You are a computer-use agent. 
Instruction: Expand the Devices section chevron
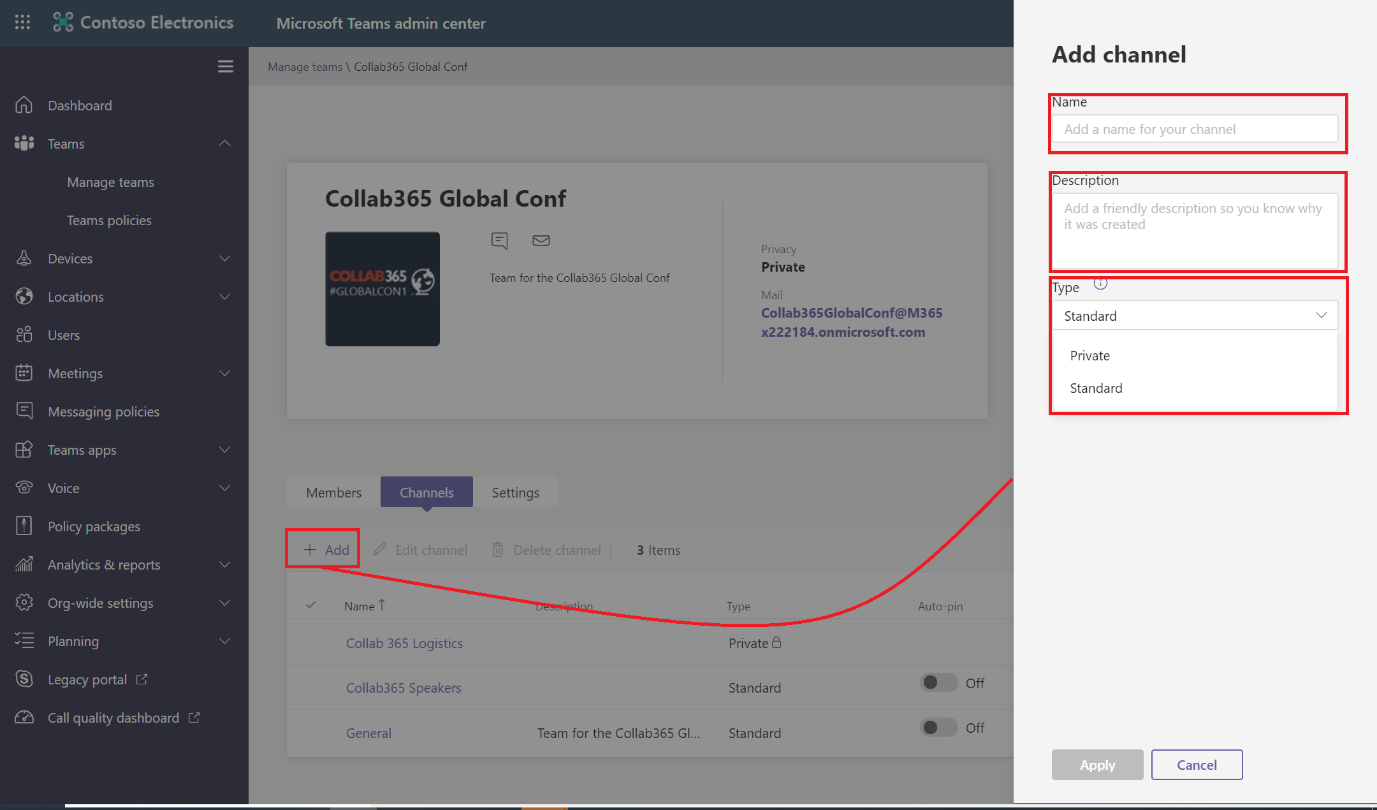pos(225,259)
